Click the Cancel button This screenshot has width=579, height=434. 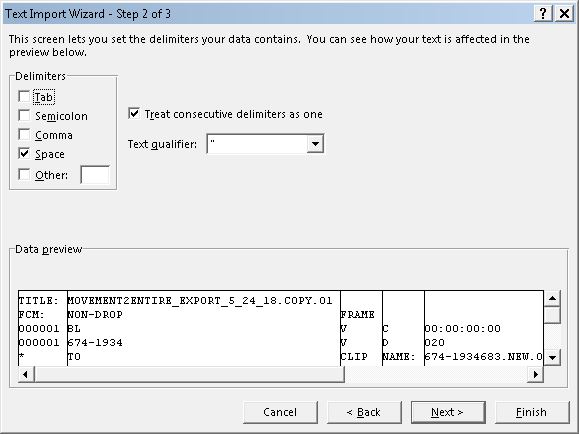[280, 412]
